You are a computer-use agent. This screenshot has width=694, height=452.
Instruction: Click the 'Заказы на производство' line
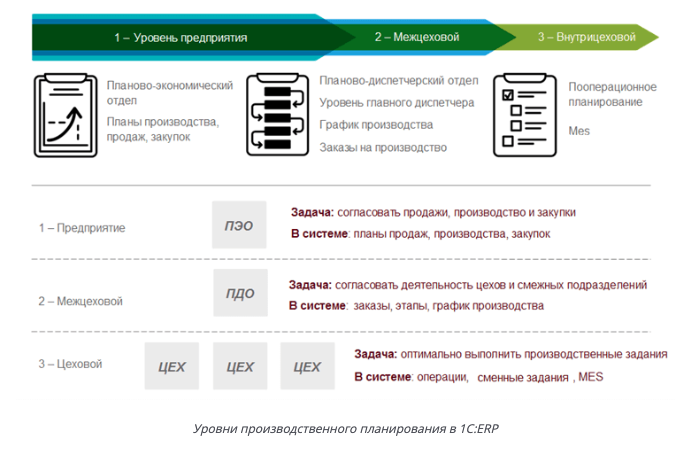[x=383, y=147]
